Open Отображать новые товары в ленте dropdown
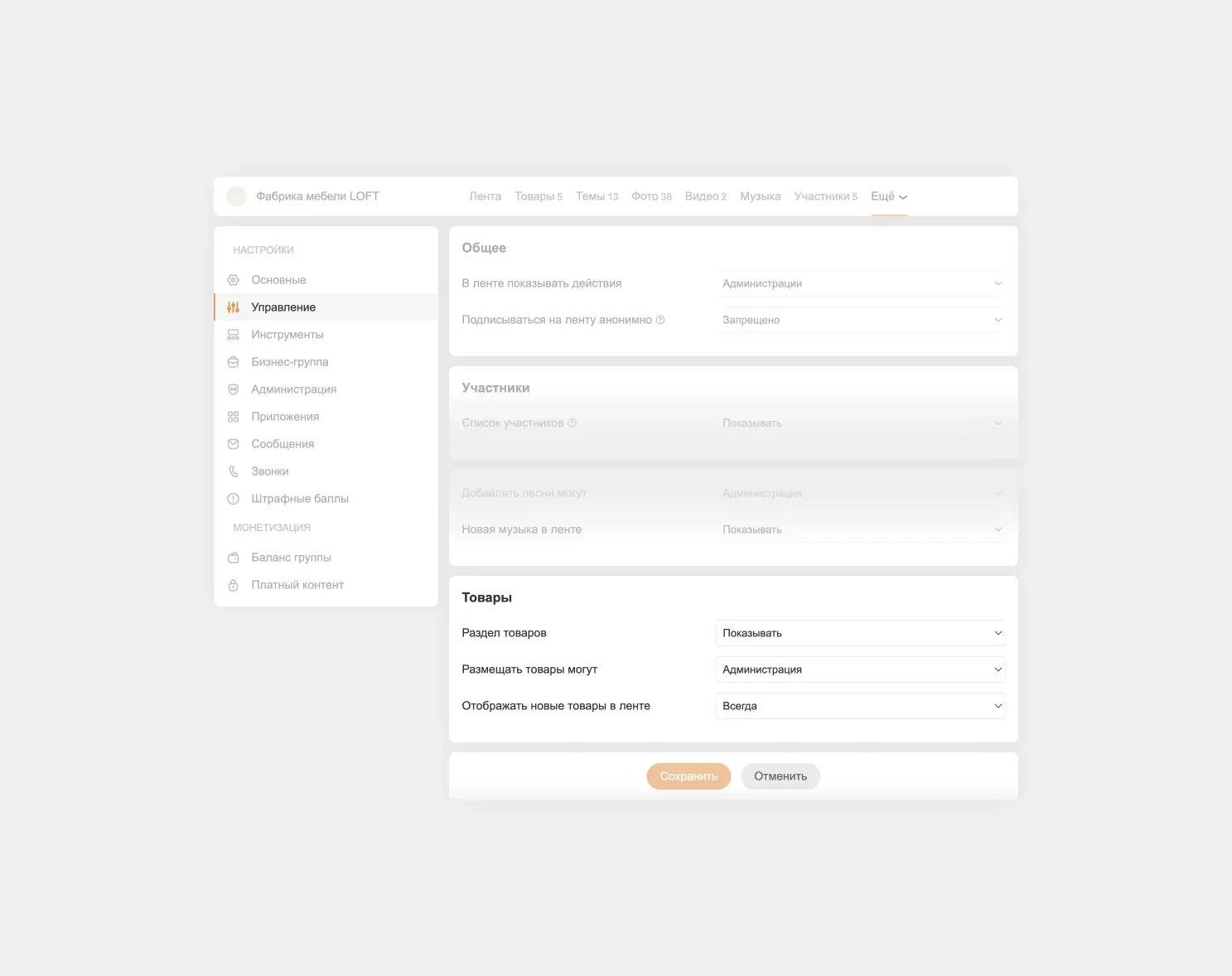The image size is (1232, 976). coord(859,706)
